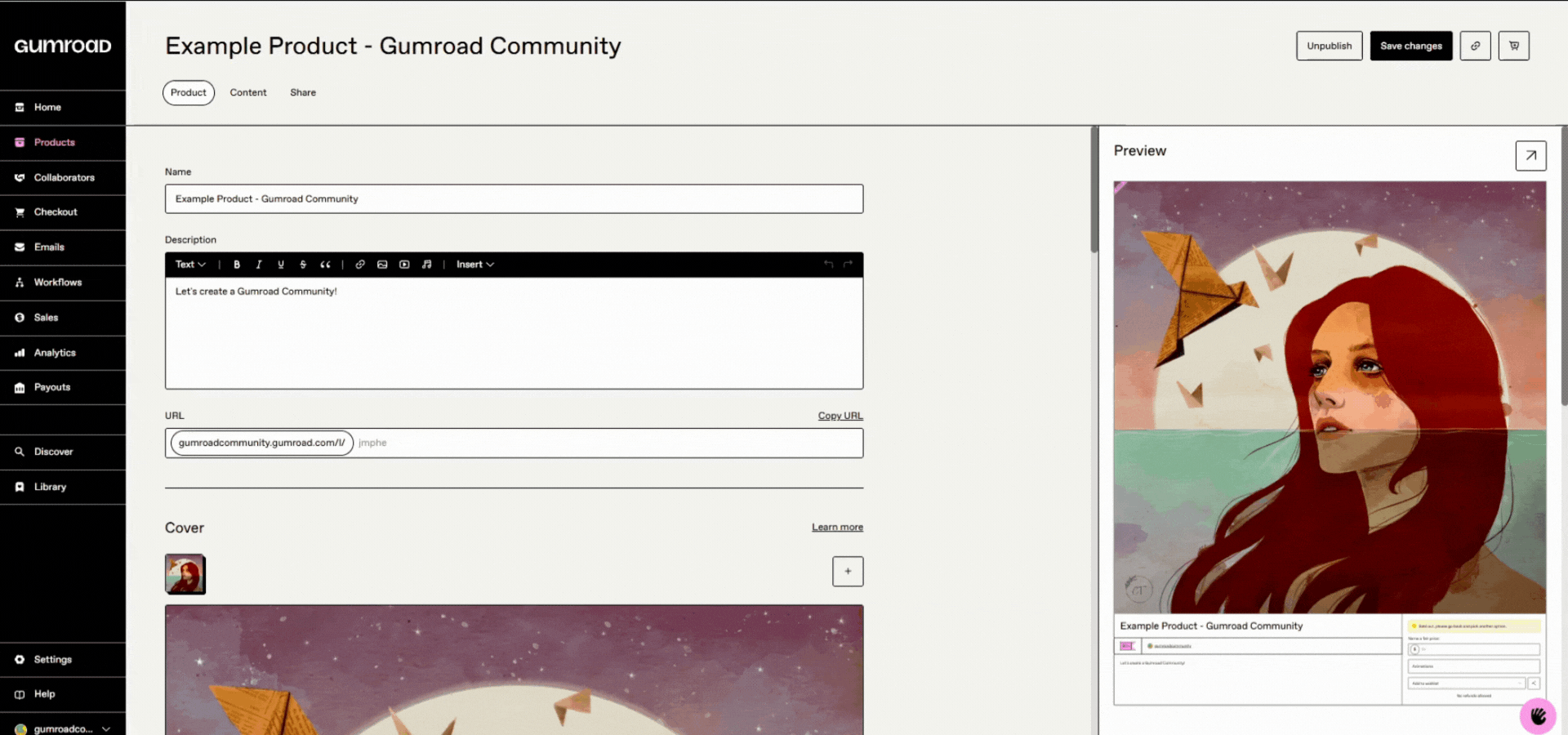Select the cover image thumbnail
The width and height of the screenshot is (1568, 735).
click(185, 574)
